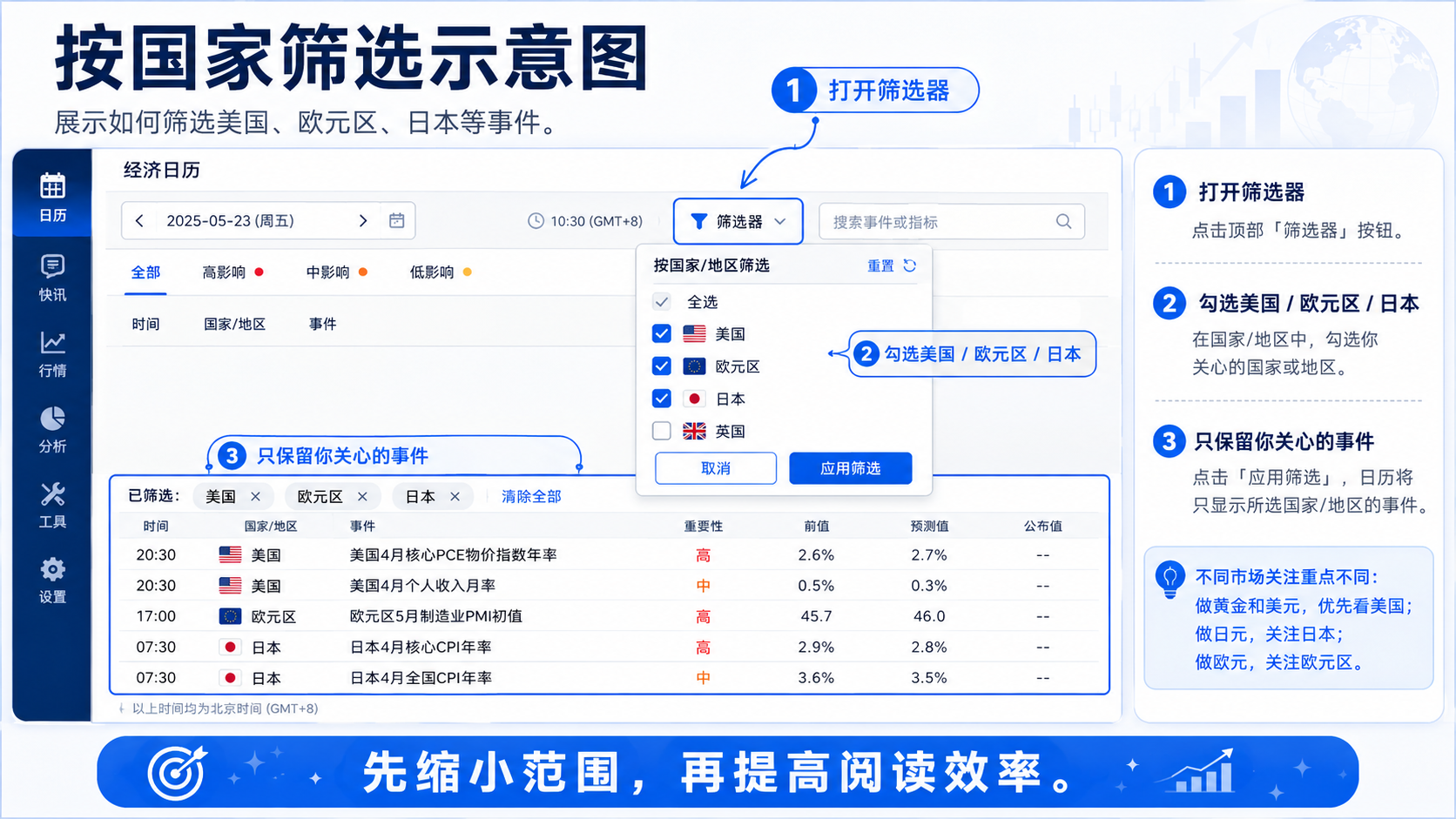Click the yellow 低影响 dot

click(x=468, y=272)
